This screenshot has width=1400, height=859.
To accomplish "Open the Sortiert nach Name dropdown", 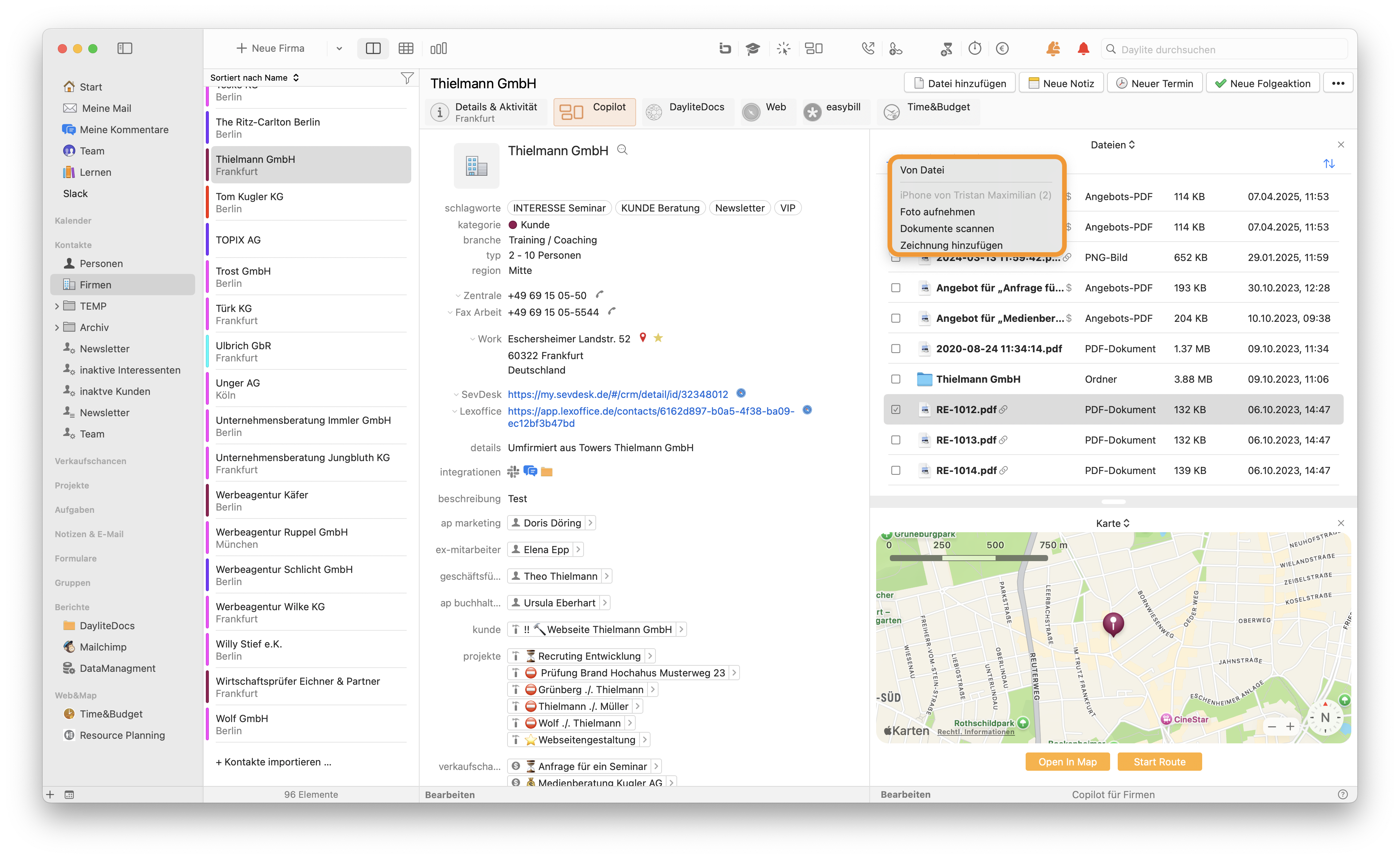I will [x=255, y=78].
